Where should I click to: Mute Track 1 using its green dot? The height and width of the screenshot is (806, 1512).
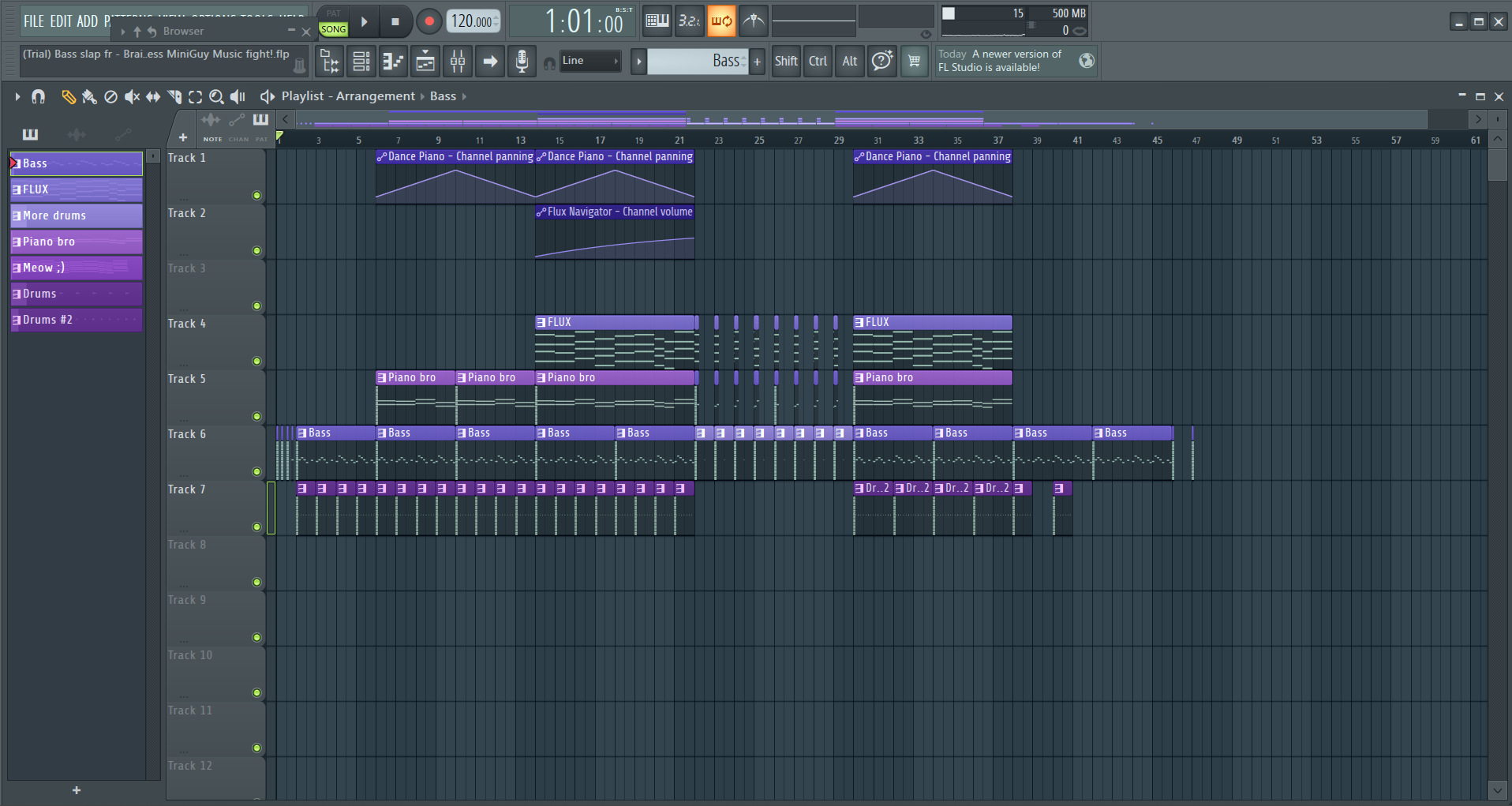pos(256,195)
